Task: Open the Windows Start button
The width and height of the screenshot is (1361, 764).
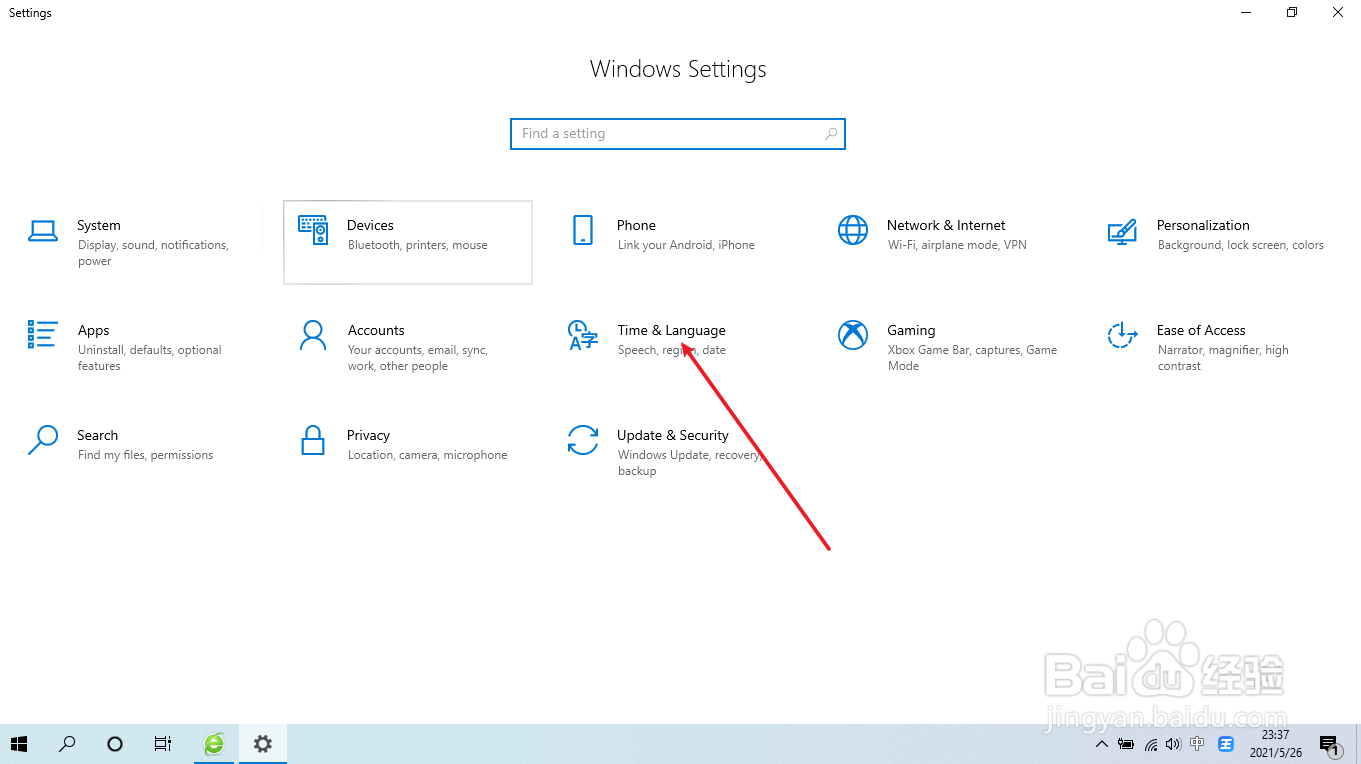Action: click(x=19, y=744)
